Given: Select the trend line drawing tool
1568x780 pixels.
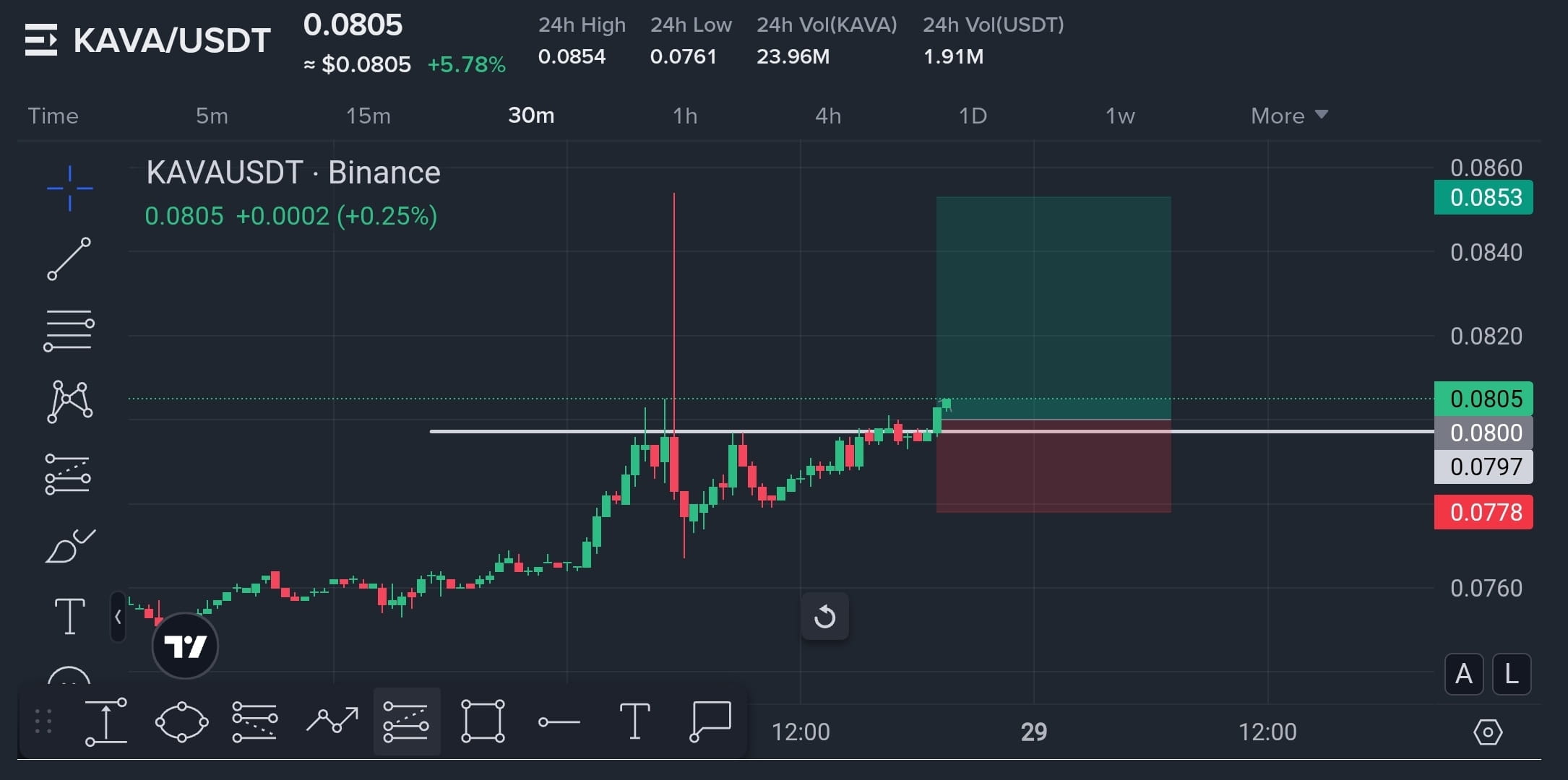Looking at the screenshot, I should pos(69,259).
